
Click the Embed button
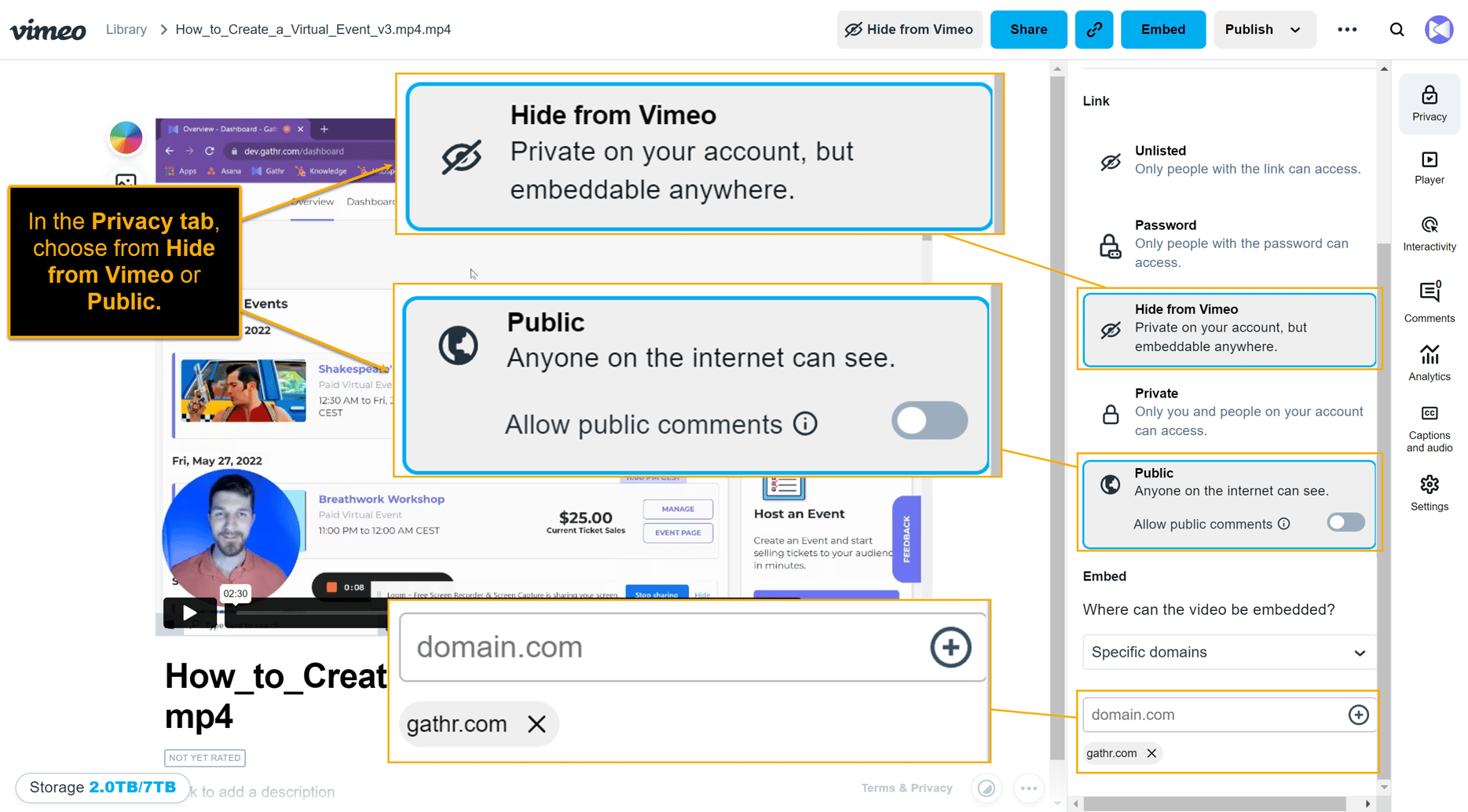pos(1162,29)
